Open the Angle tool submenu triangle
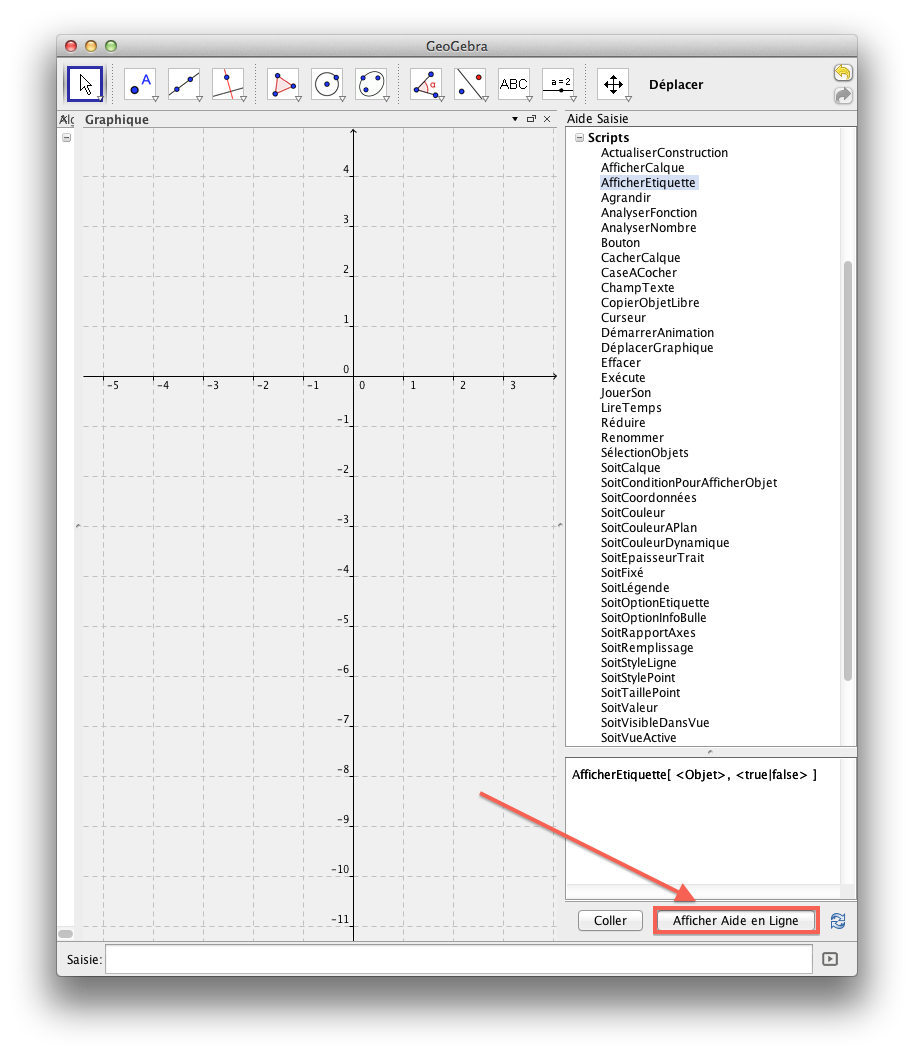This screenshot has height=1055, width=914. (441, 99)
